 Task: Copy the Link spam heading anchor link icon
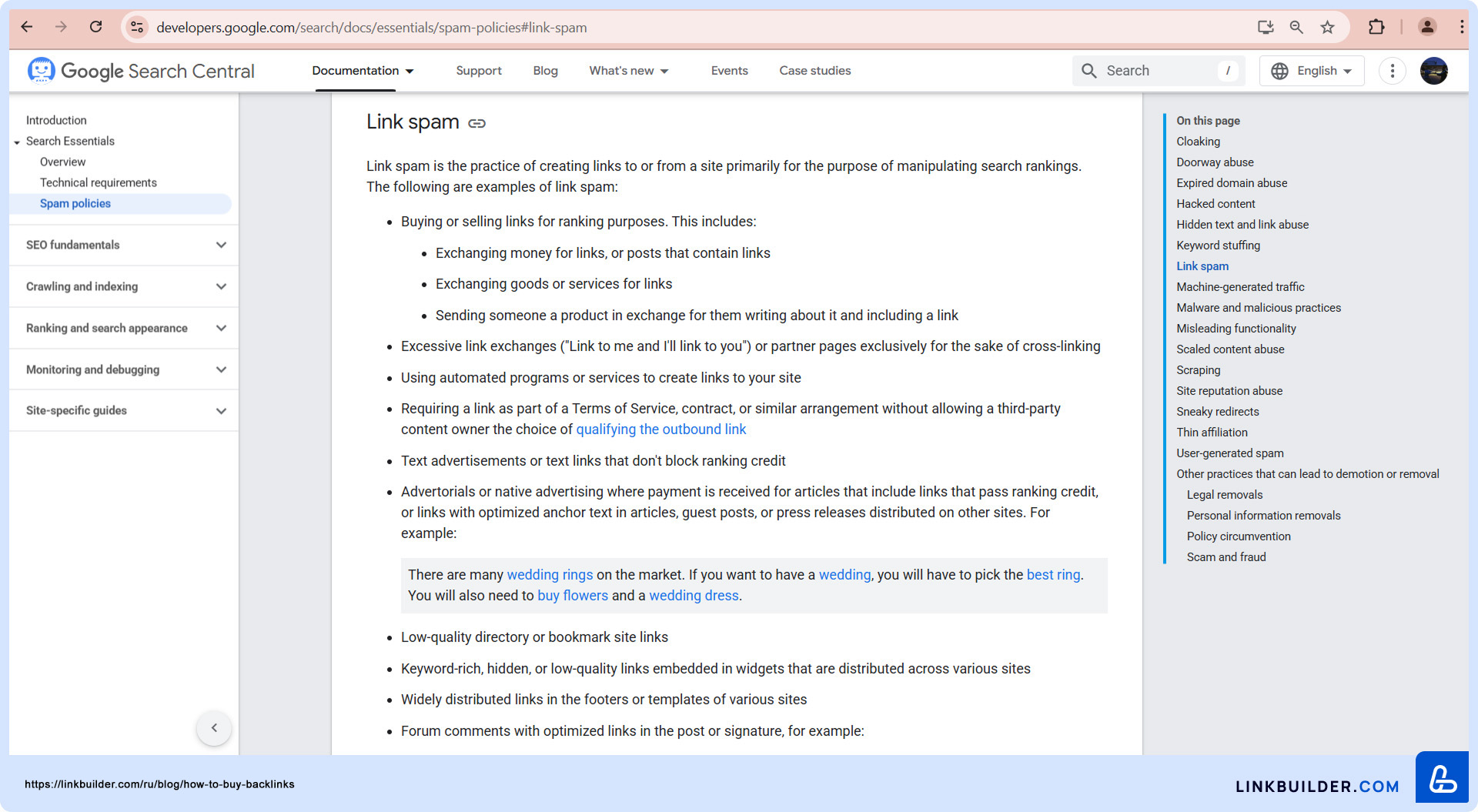pyautogui.click(x=477, y=123)
